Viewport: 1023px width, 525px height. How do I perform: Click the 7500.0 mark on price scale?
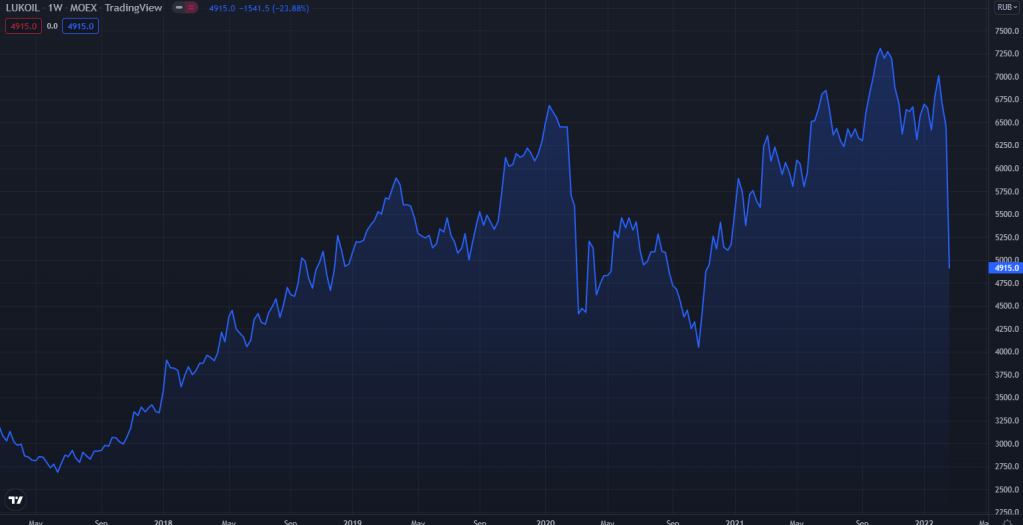click(1007, 31)
